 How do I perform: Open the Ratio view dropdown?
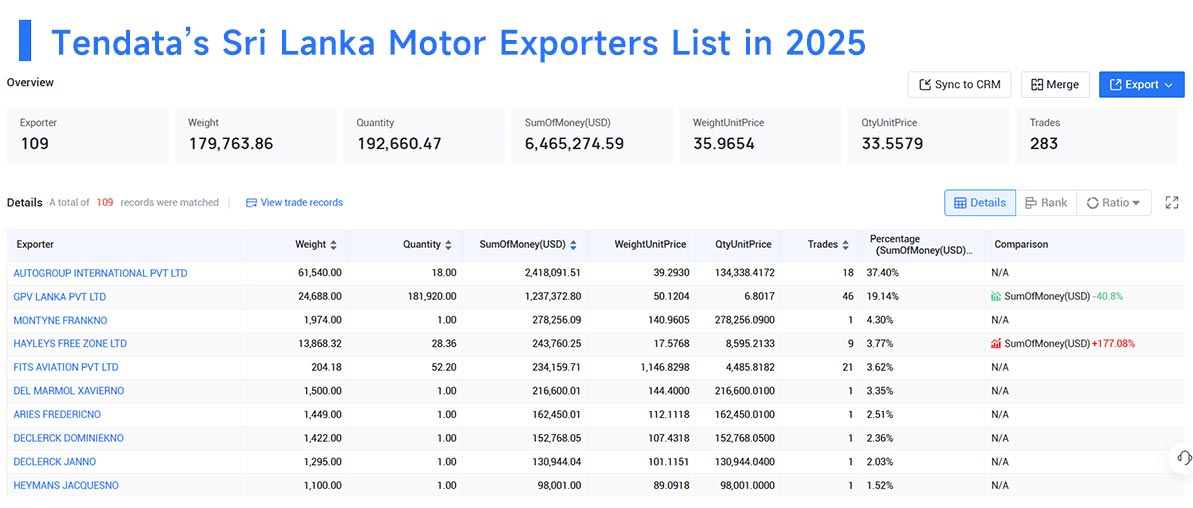pos(1114,202)
